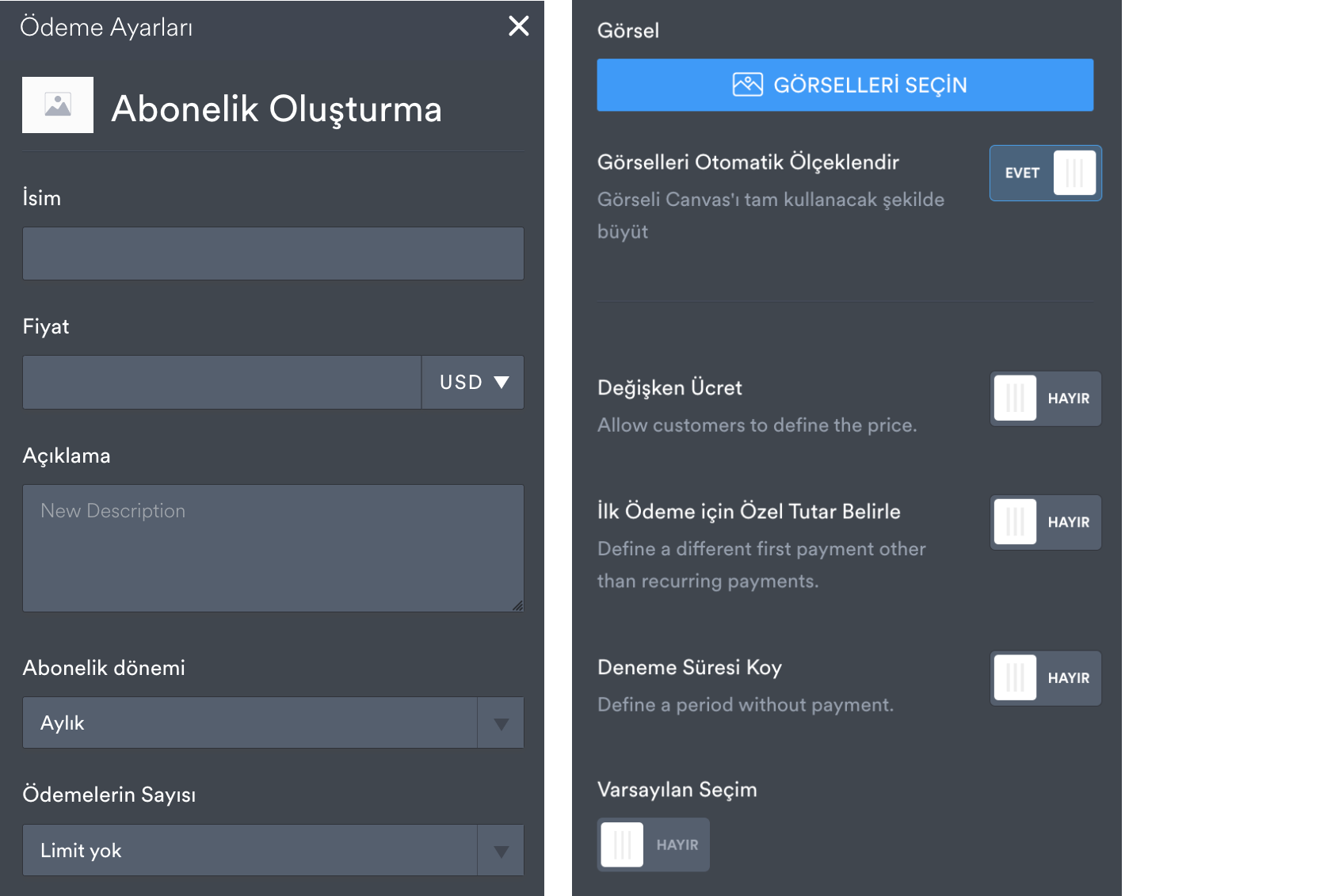Click the Açıklama textarea resize handle
This screenshot has width=1331, height=896.
(517, 605)
